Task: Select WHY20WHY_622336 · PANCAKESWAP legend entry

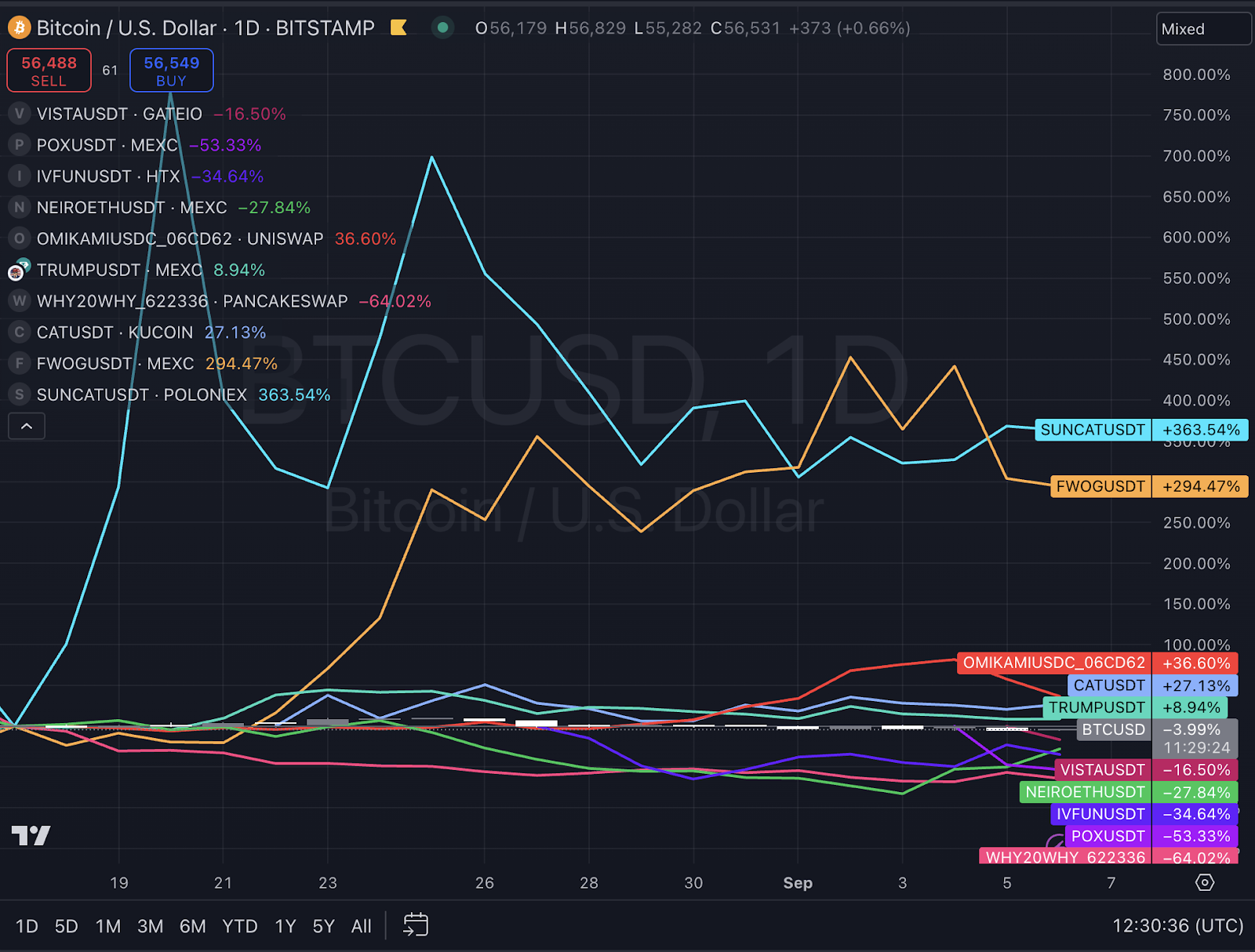Action: (192, 301)
